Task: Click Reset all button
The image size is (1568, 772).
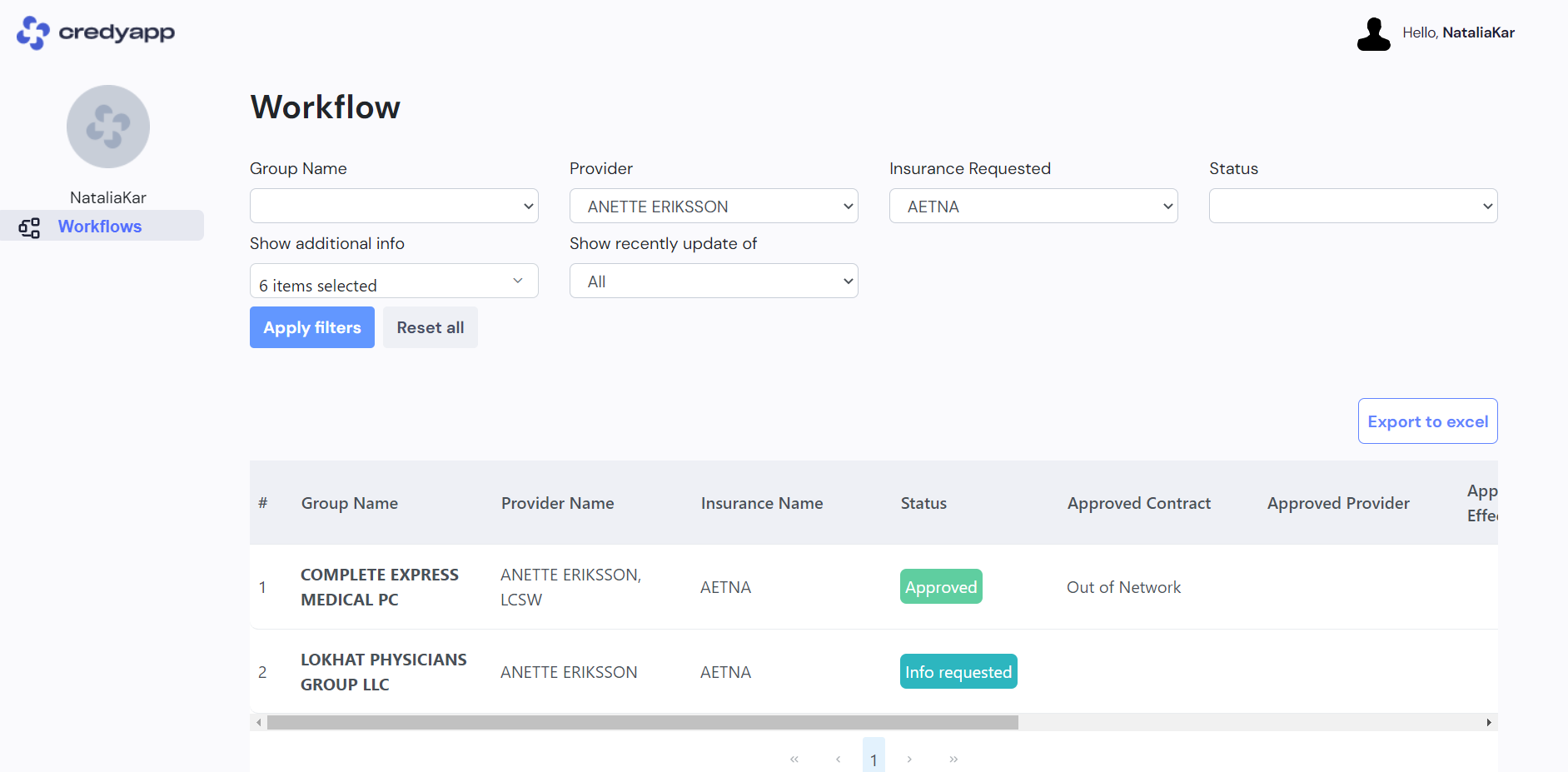Action: tap(431, 327)
